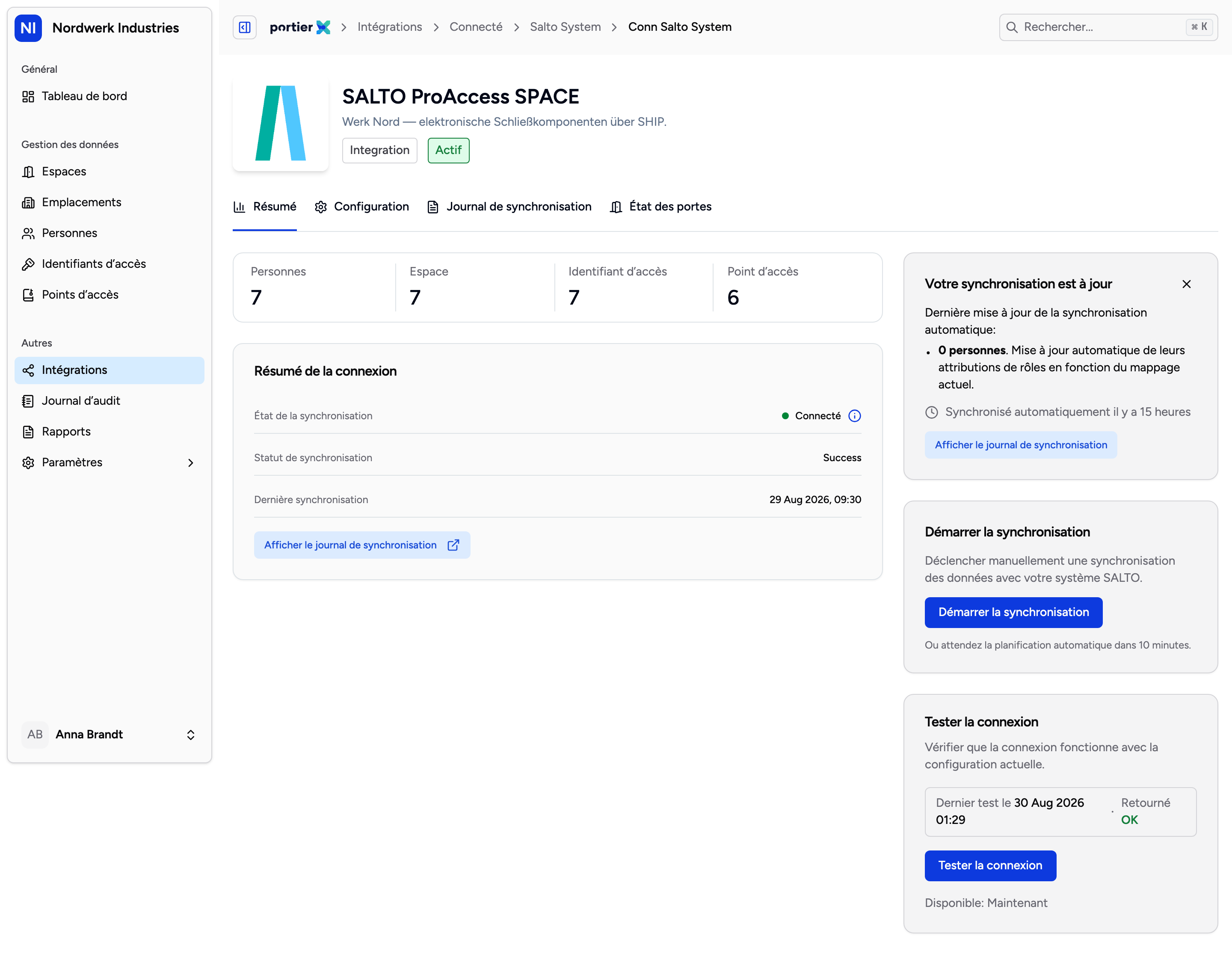The height and width of the screenshot is (954, 1232).
Task: Open the portier logo home link
Action: click(299, 27)
